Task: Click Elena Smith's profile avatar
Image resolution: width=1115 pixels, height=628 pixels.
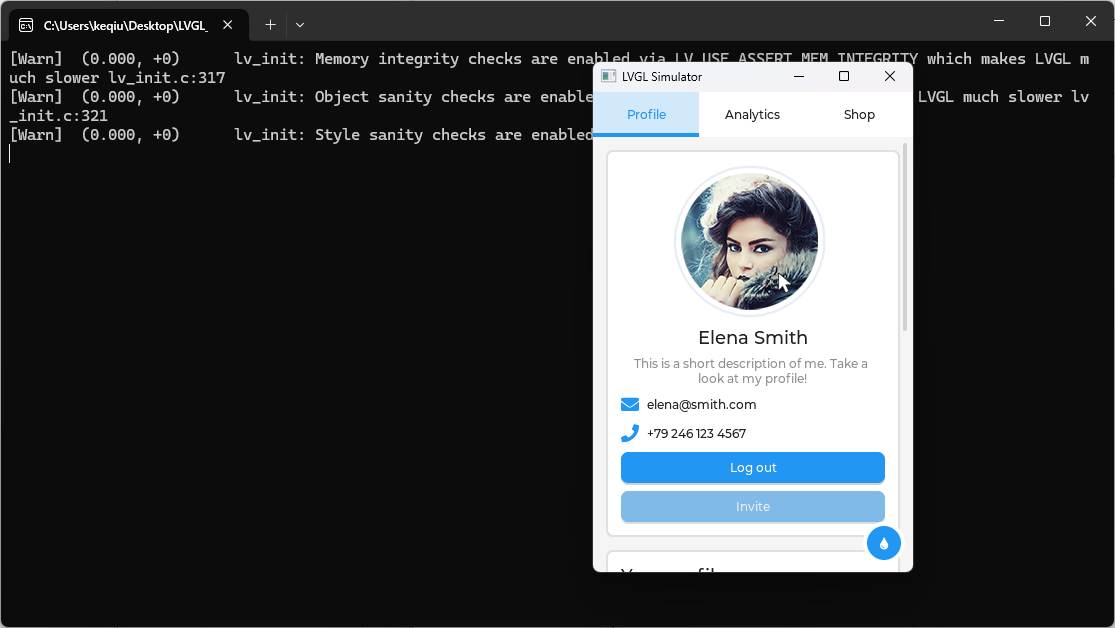Action: (x=749, y=241)
